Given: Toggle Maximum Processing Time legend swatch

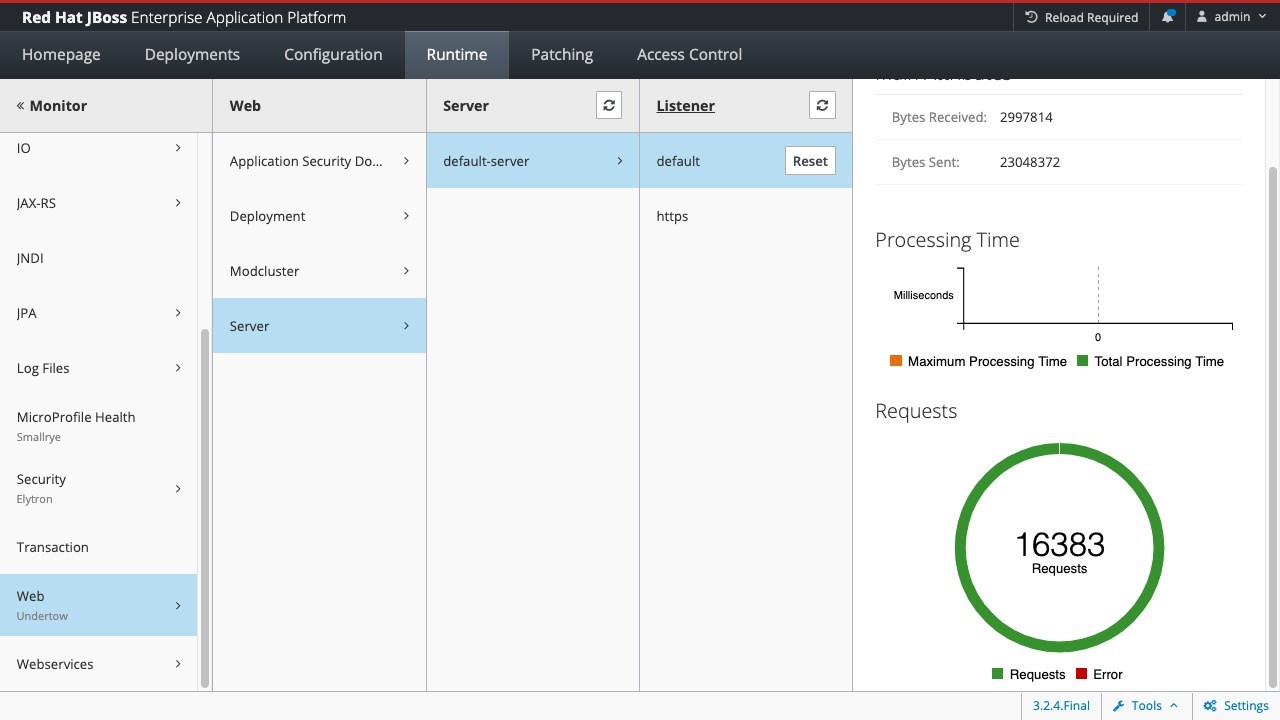Looking at the screenshot, I should pos(896,361).
